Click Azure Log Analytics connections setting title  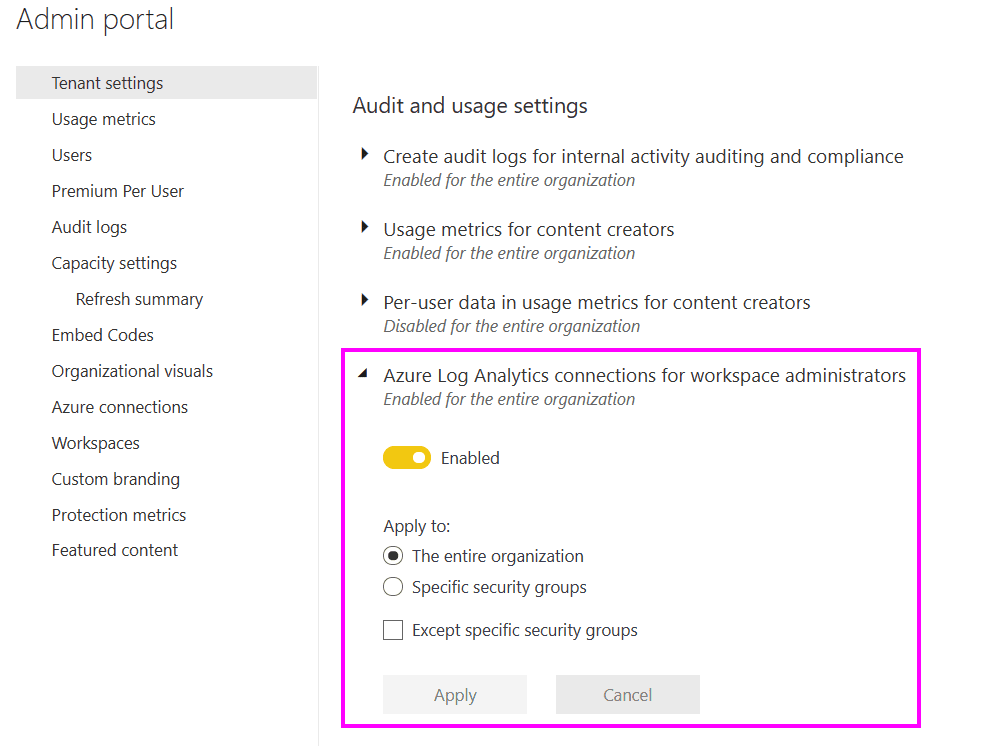coord(645,375)
